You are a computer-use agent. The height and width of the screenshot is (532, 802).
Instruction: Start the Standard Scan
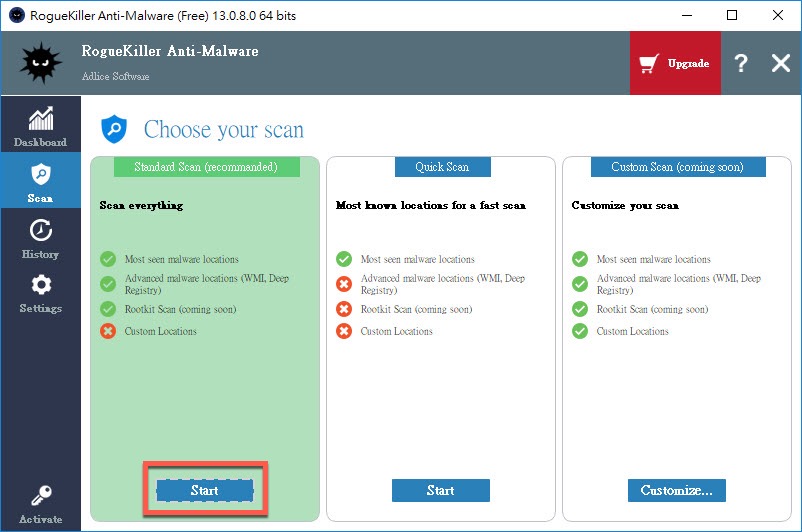pyautogui.click(x=205, y=490)
